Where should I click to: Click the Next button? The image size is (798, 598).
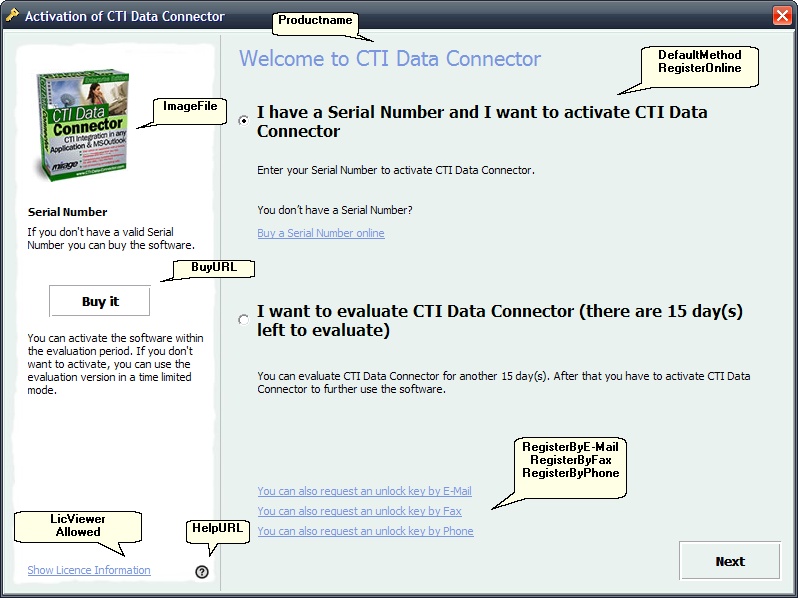[x=729, y=561]
